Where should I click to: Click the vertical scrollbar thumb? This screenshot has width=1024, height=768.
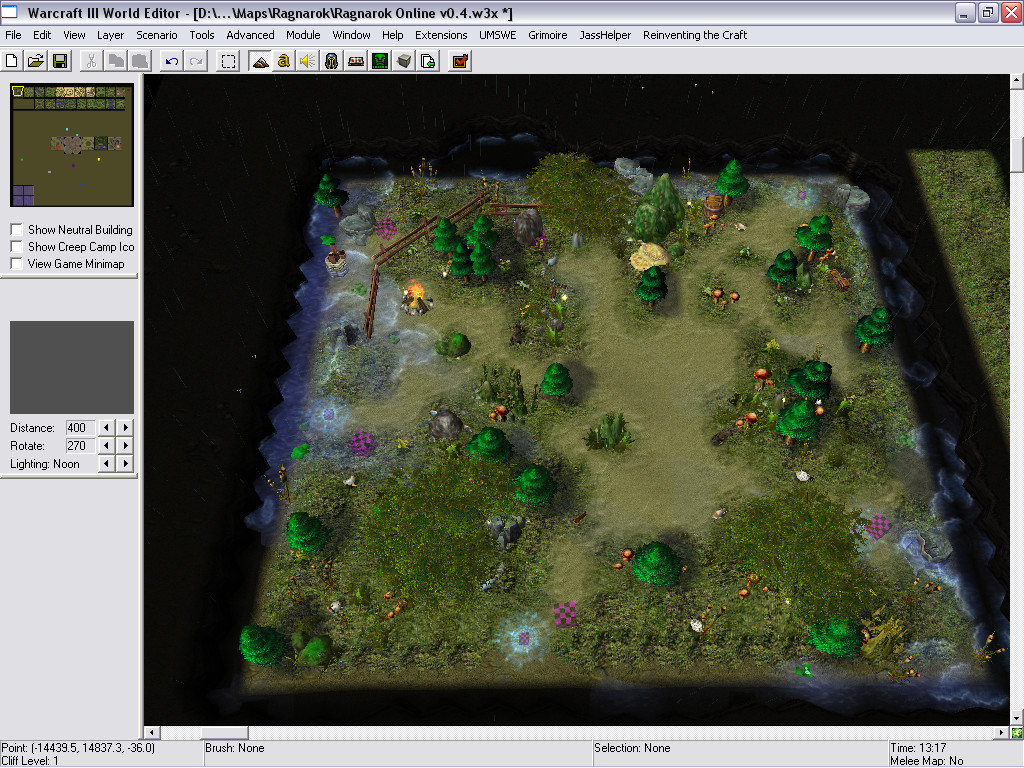click(1017, 155)
